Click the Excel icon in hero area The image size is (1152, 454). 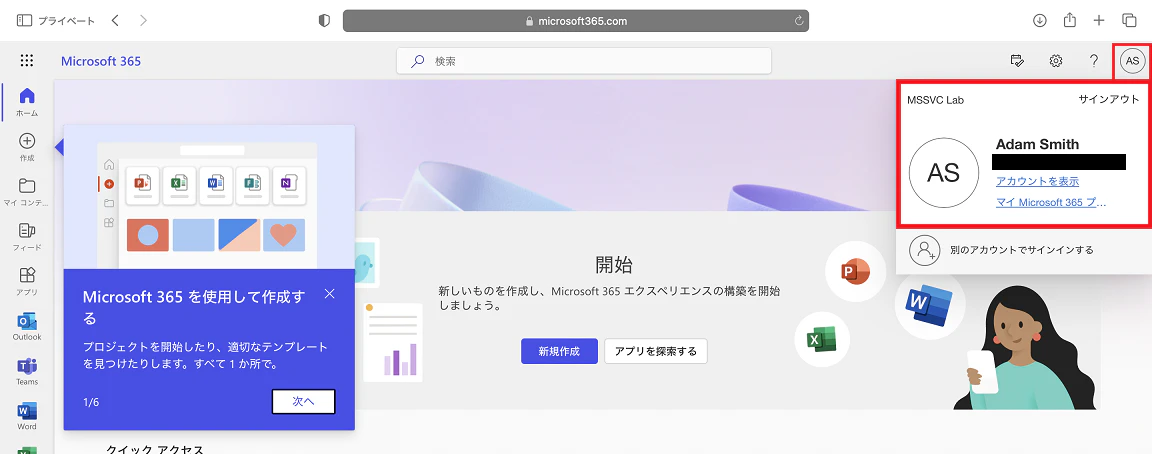pos(822,340)
